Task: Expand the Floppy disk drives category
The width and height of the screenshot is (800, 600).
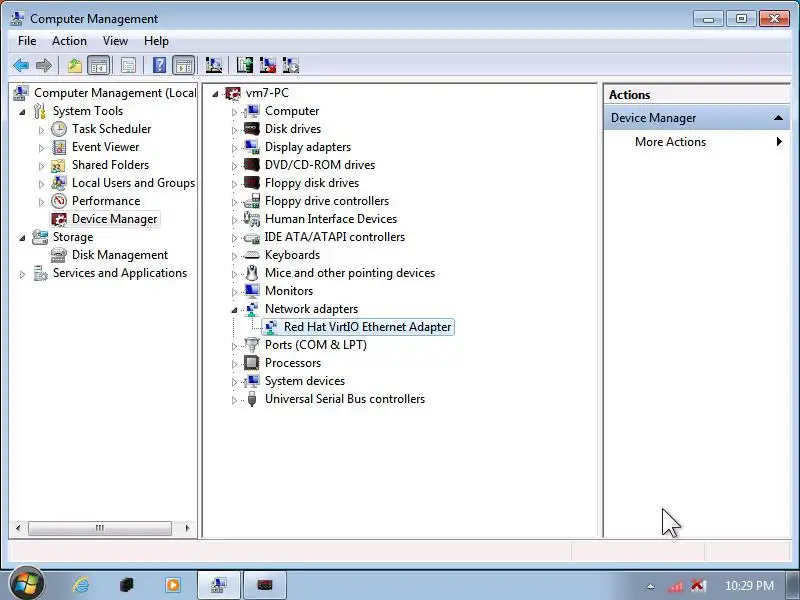Action: tap(234, 184)
